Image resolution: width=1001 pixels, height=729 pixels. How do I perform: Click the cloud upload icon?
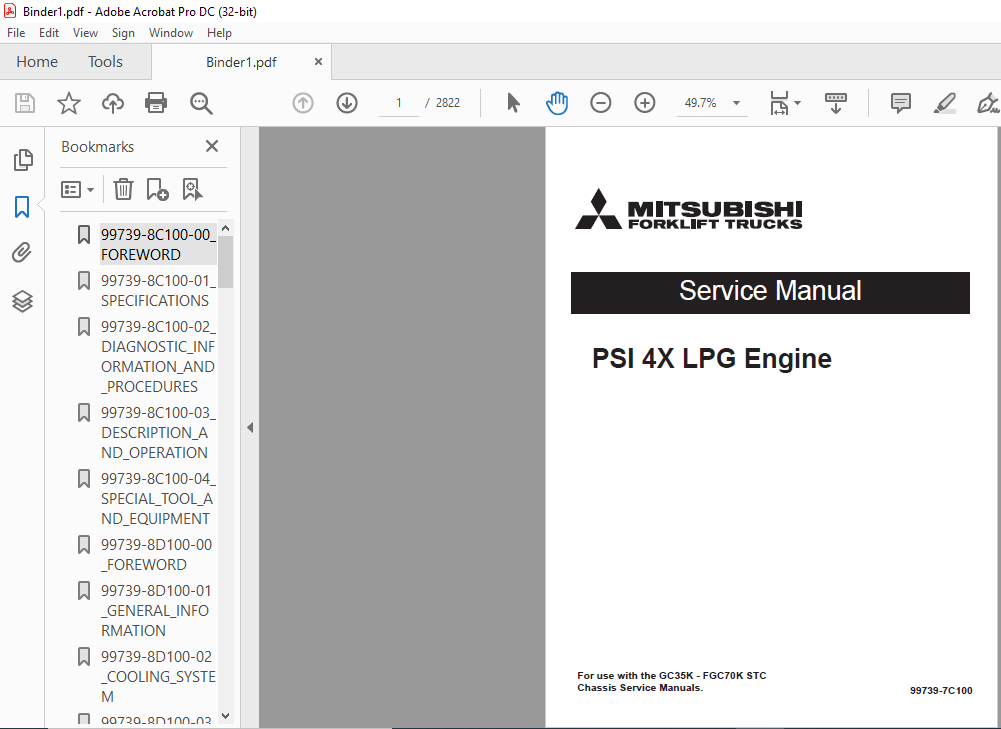(x=113, y=103)
